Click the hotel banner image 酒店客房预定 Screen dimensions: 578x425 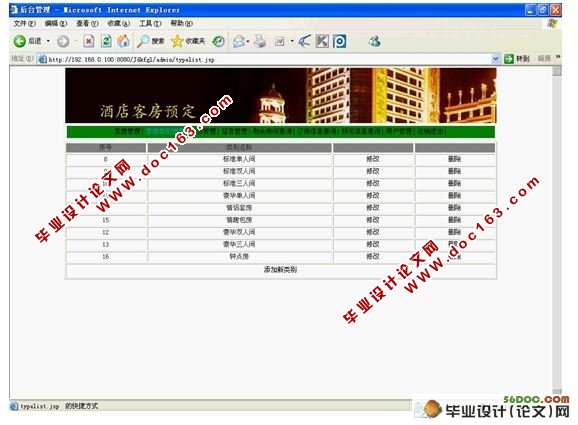pyautogui.click(x=281, y=95)
